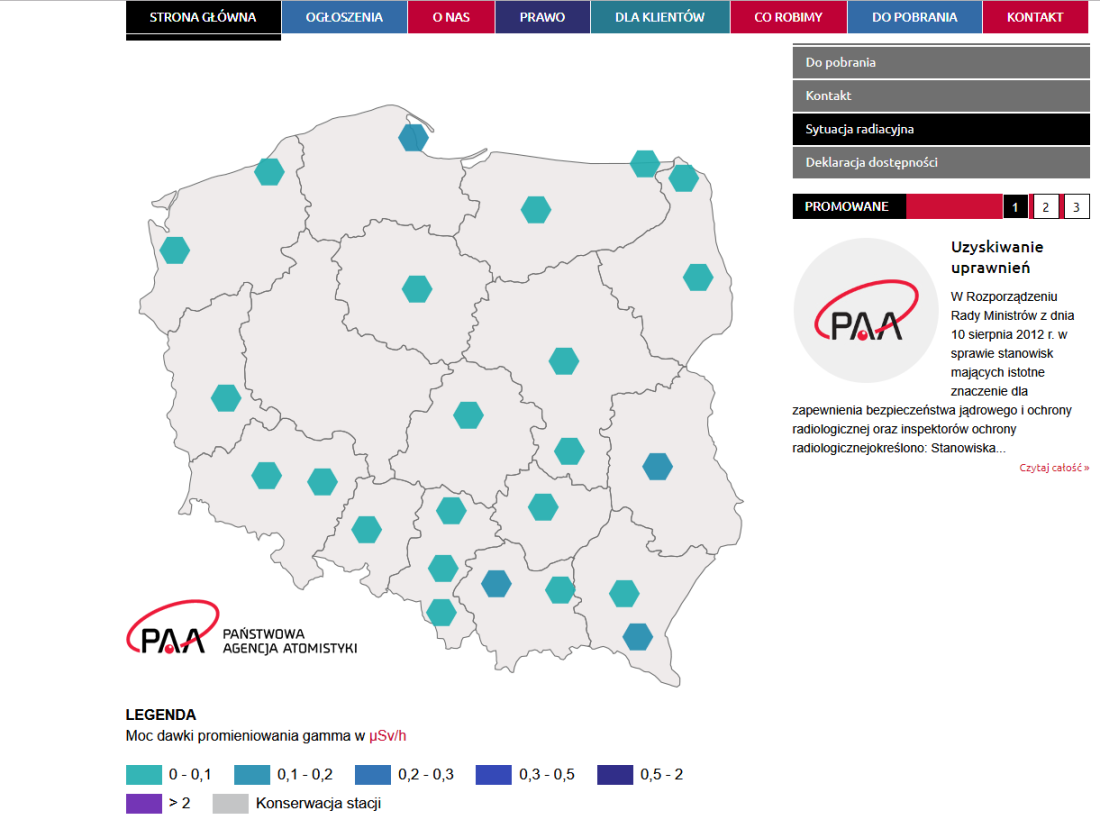Screen dimensions: 1100x838
Task: Click the 0 - 0,1 teal legend swatch
Action: click(x=144, y=775)
